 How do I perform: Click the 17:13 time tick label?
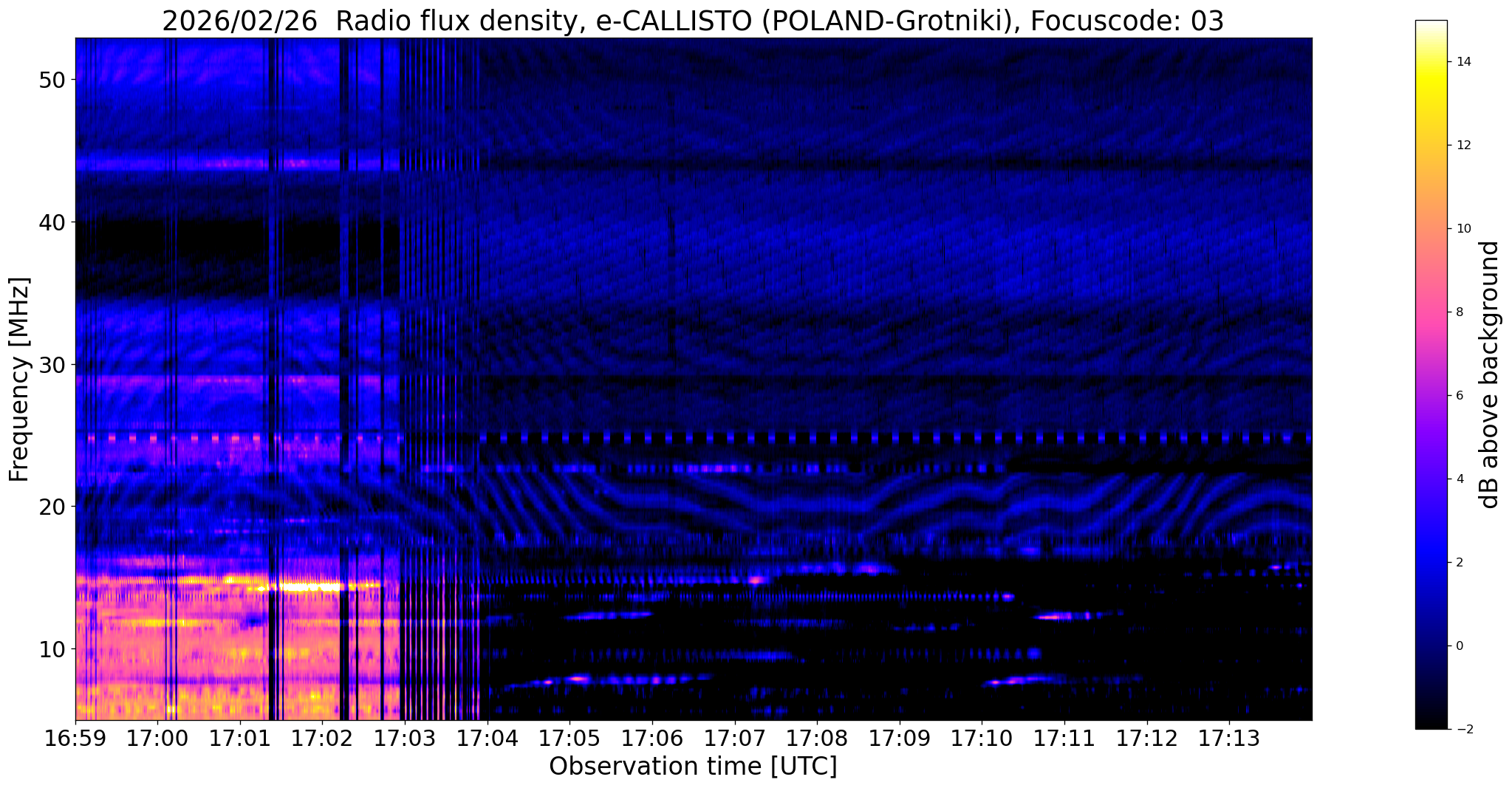(x=1229, y=739)
